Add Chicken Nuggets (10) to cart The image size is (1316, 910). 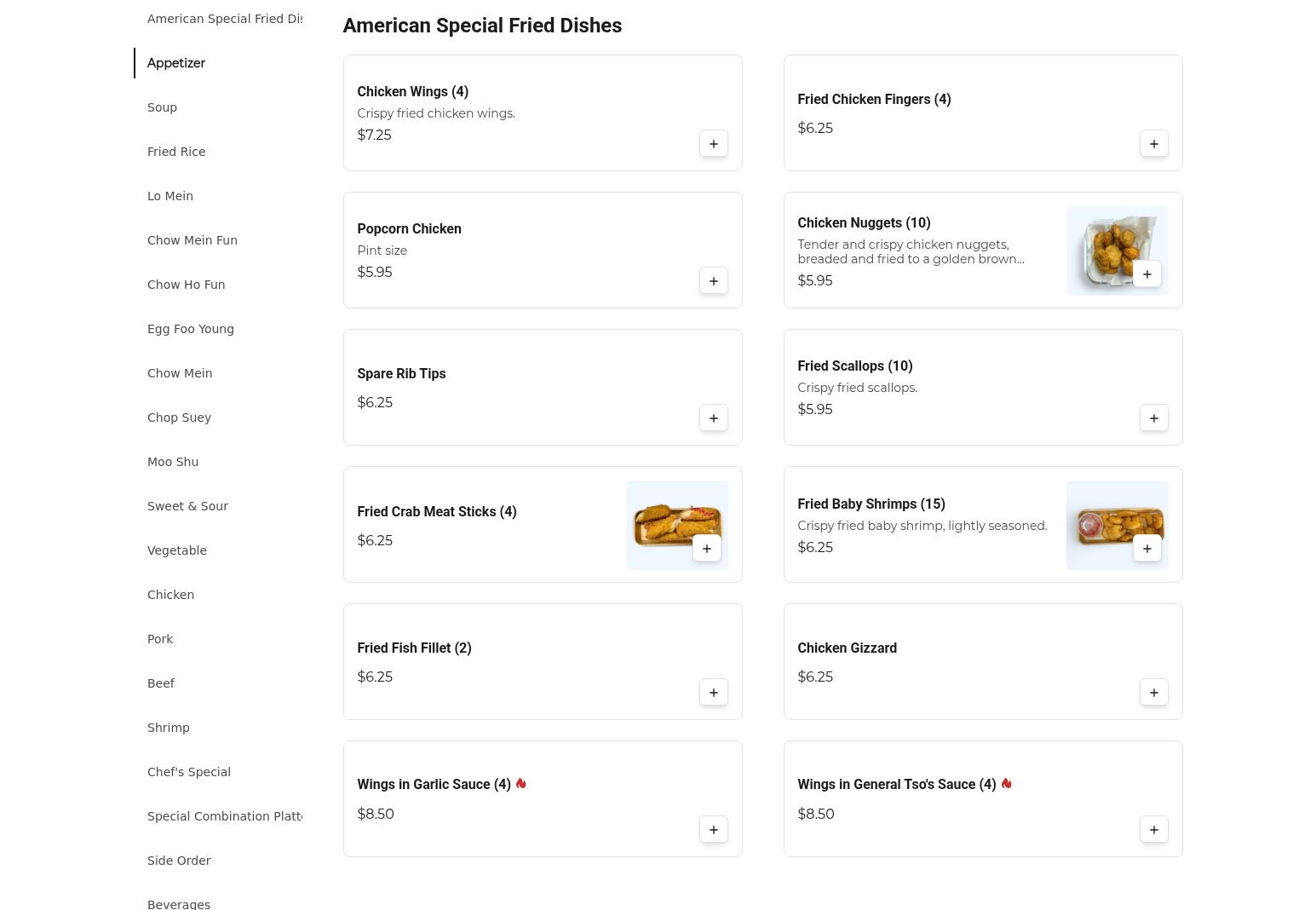pos(1146,274)
